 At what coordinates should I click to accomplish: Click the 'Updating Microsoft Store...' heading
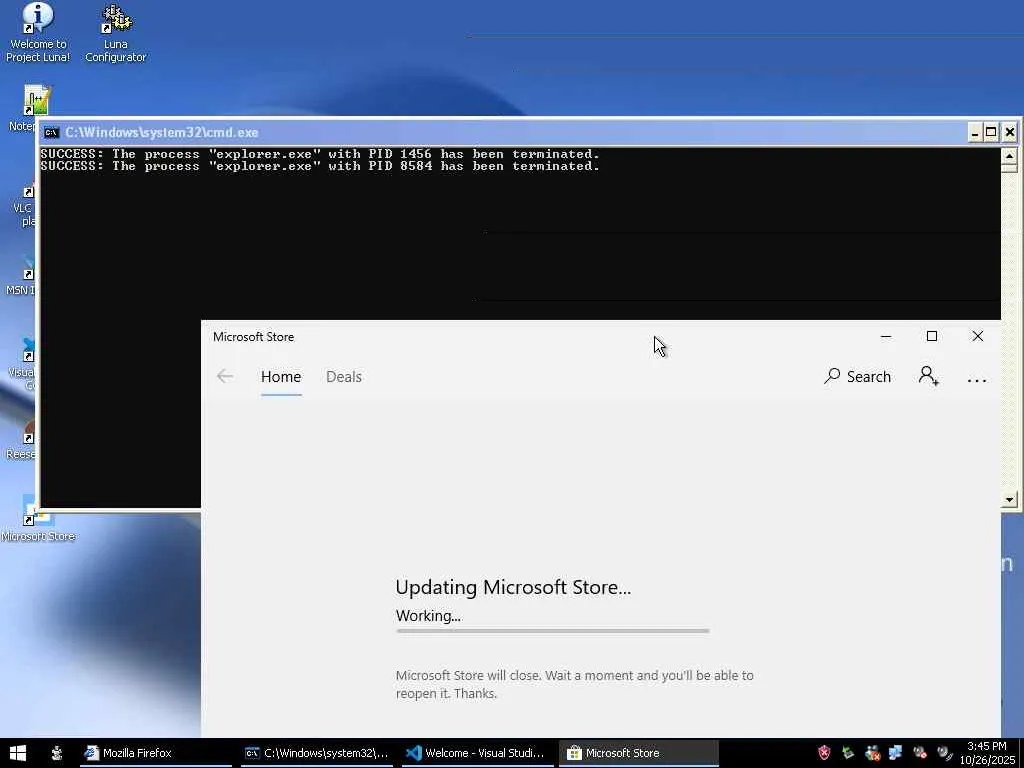click(513, 587)
